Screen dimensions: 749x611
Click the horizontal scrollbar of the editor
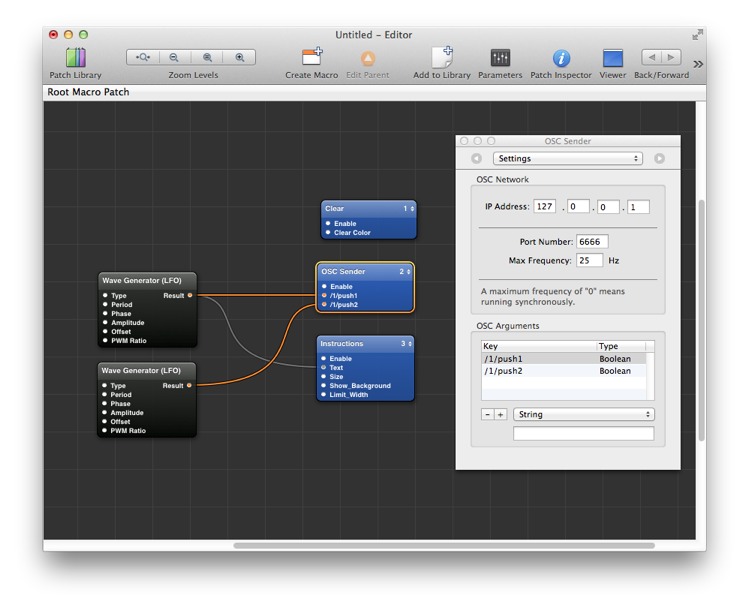443,546
